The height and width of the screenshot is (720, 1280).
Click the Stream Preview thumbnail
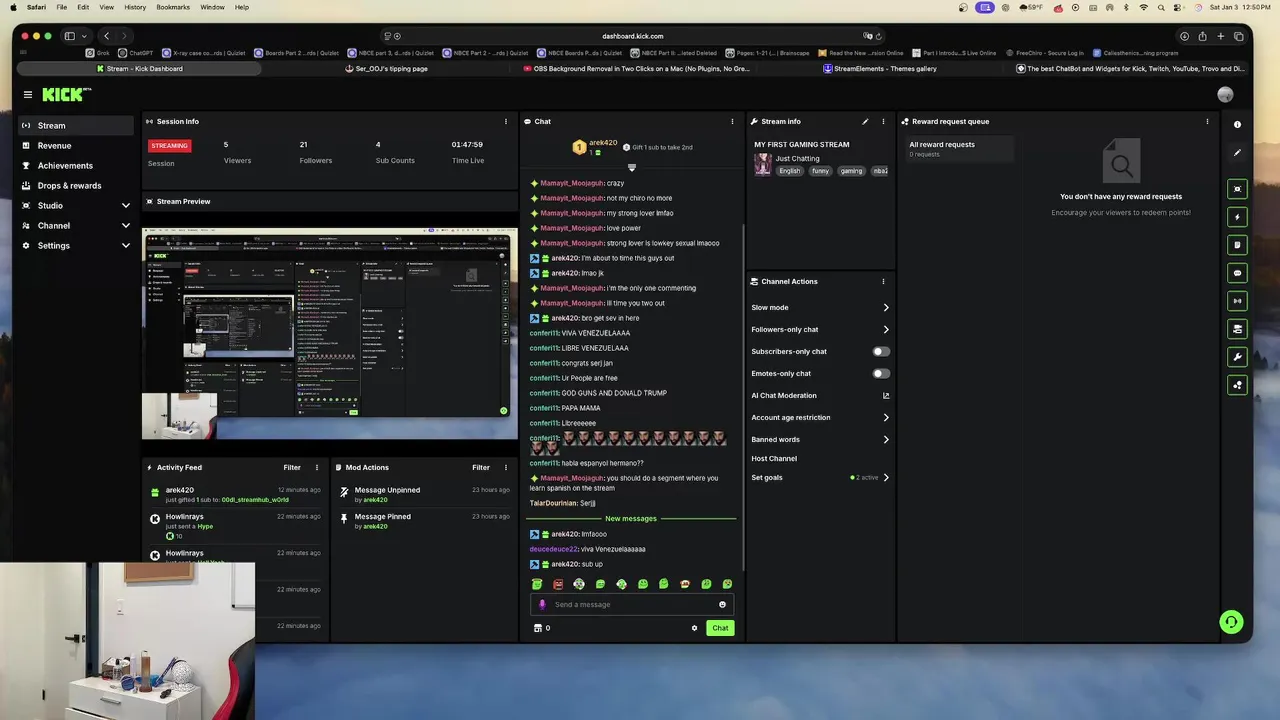pos(330,334)
